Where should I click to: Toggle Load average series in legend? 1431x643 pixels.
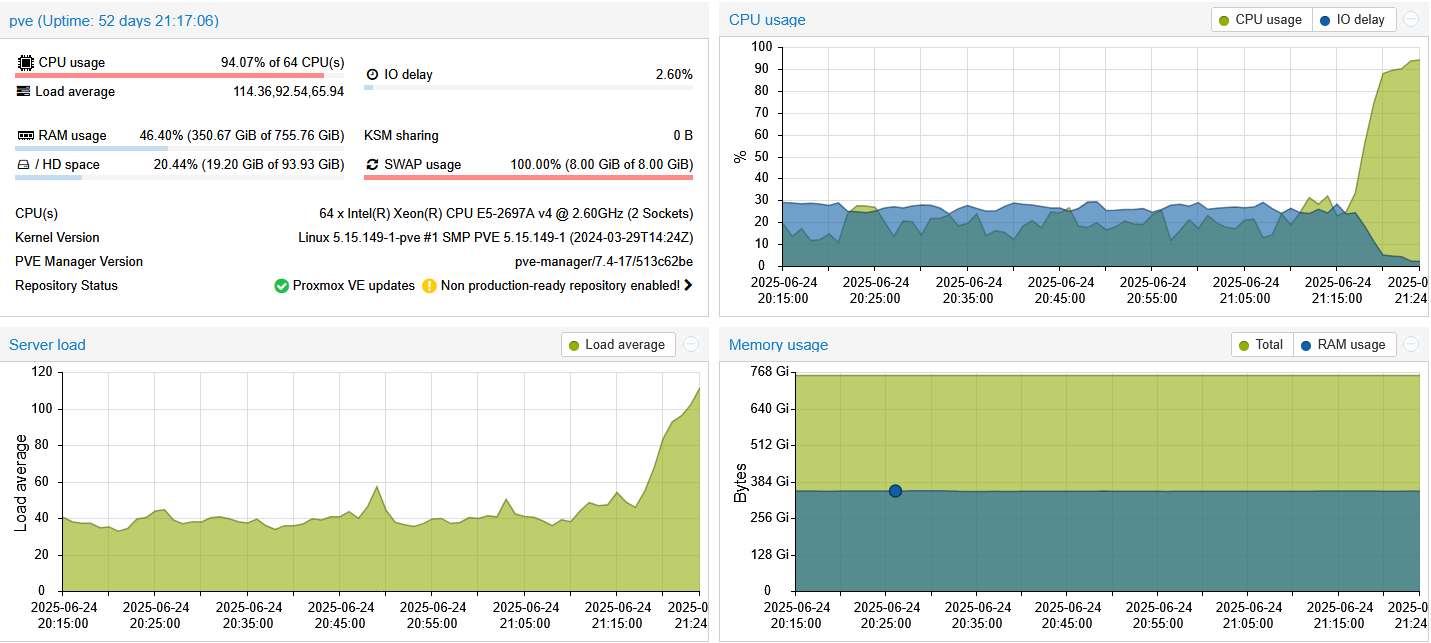(617, 345)
